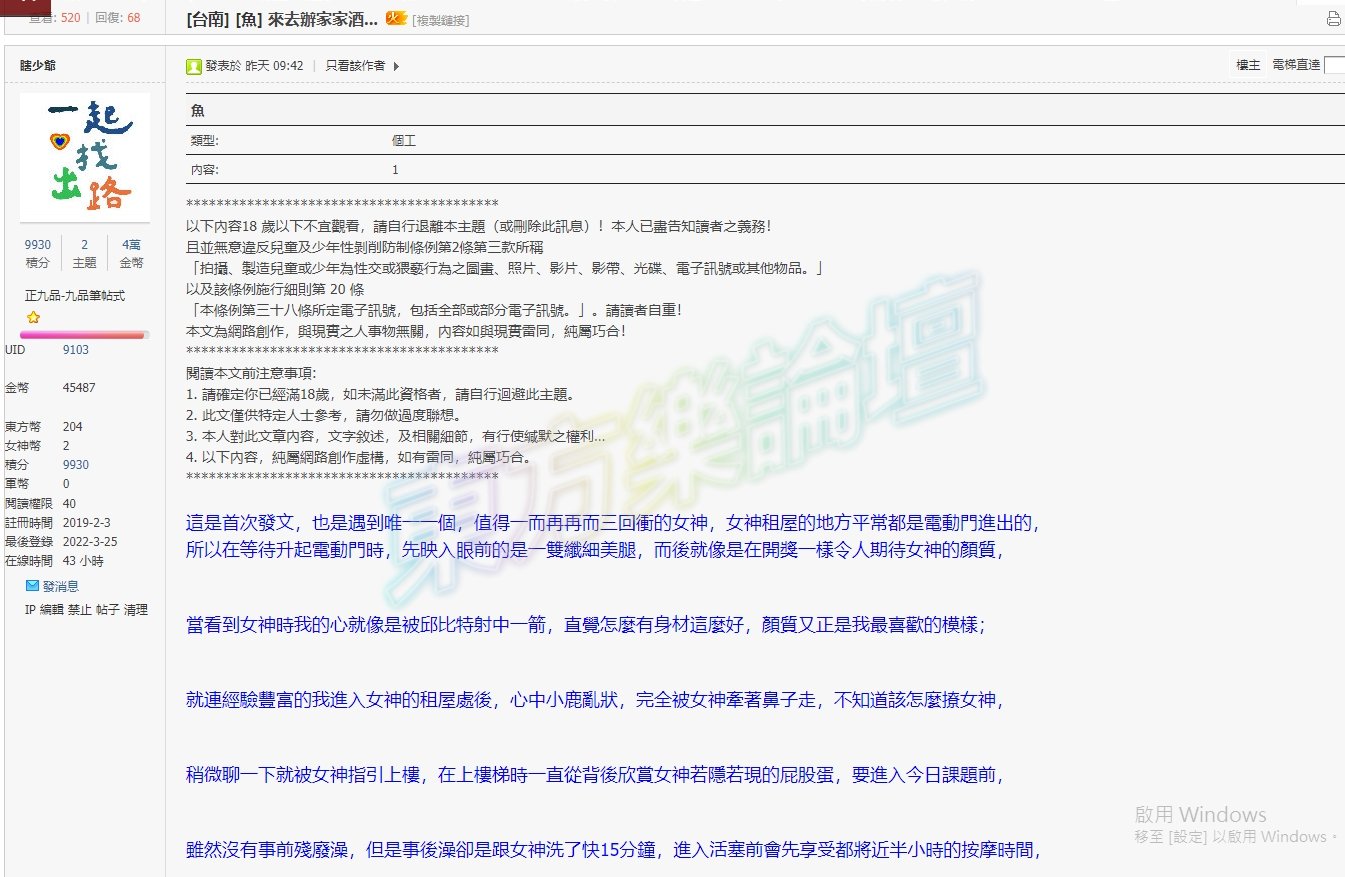Click the hot thread flame badge icon

[396, 19]
